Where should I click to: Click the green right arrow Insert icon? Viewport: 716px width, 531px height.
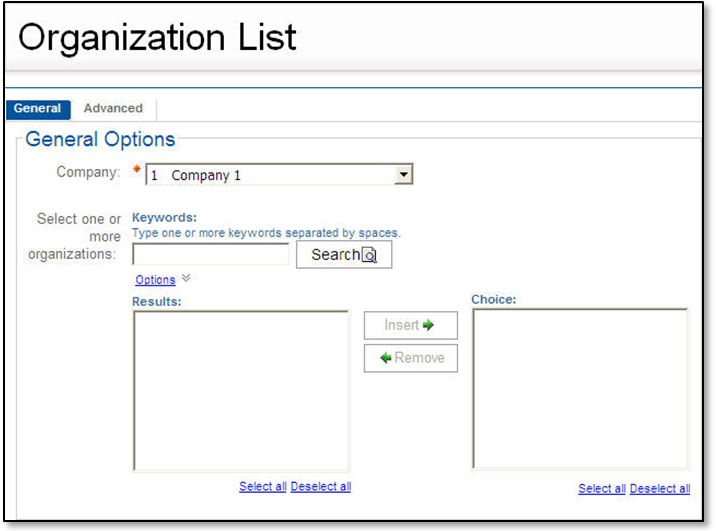click(x=428, y=325)
